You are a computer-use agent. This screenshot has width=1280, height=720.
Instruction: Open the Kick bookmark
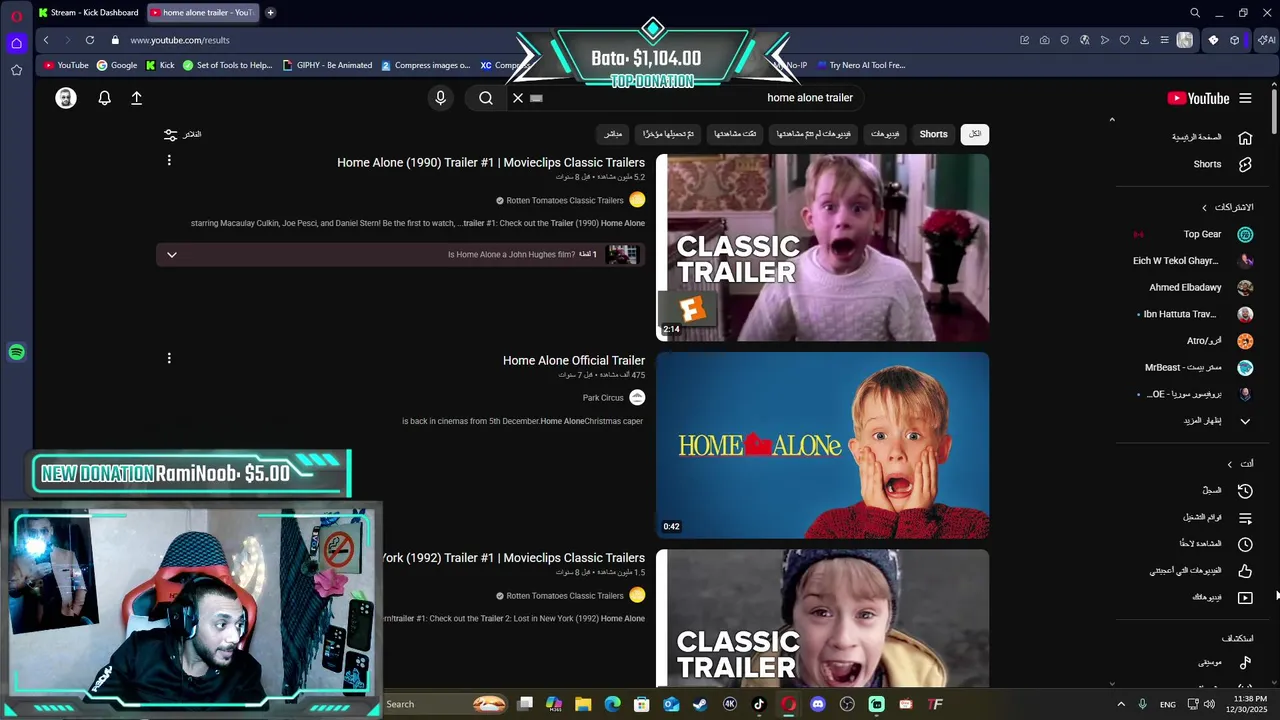(160, 65)
